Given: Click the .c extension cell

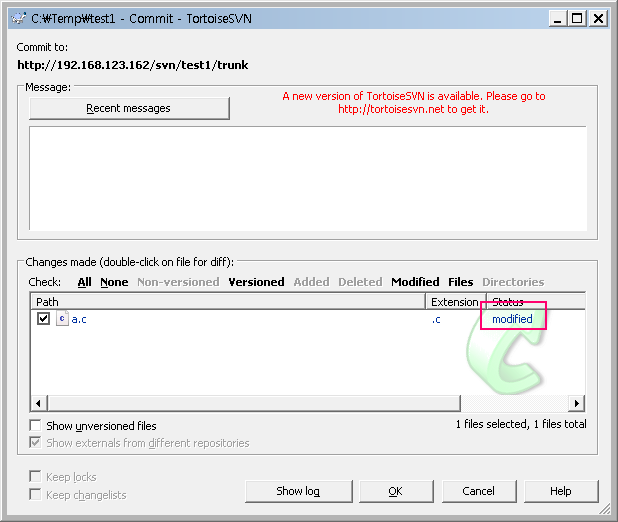Looking at the screenshot, I should pos(436,319).
